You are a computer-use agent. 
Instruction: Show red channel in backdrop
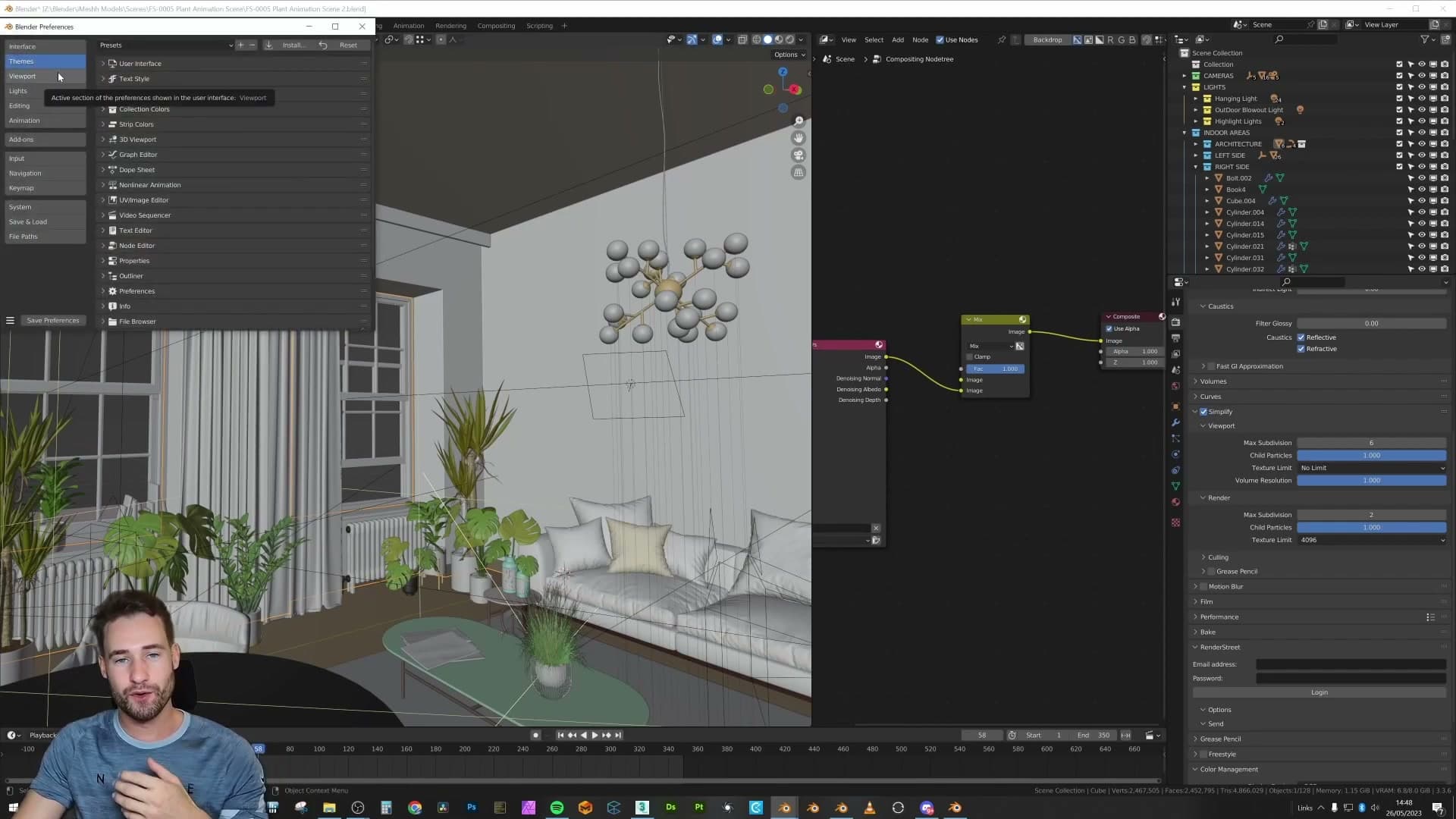(1110, 39)
